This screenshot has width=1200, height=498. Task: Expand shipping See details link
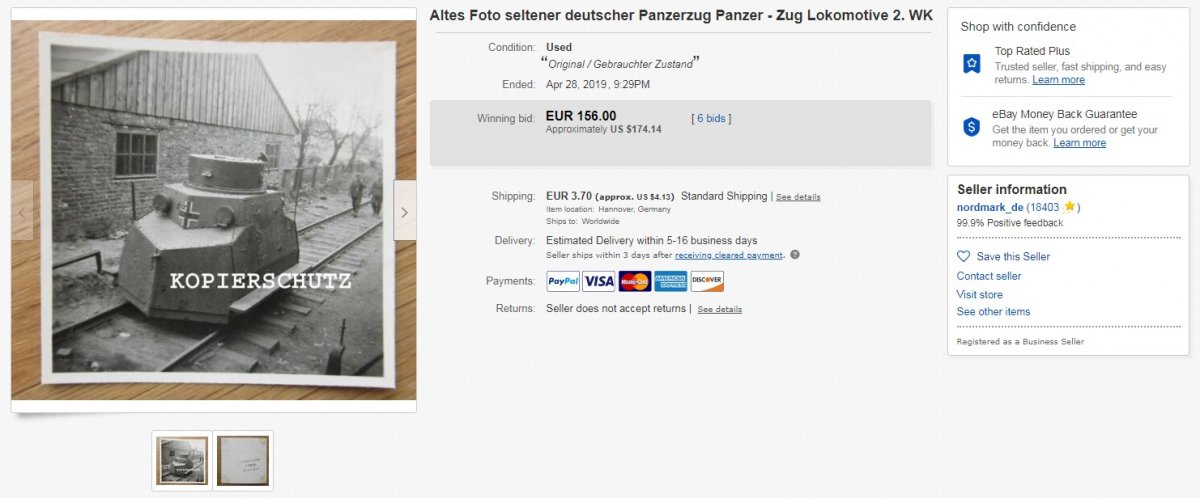[798, 197]
